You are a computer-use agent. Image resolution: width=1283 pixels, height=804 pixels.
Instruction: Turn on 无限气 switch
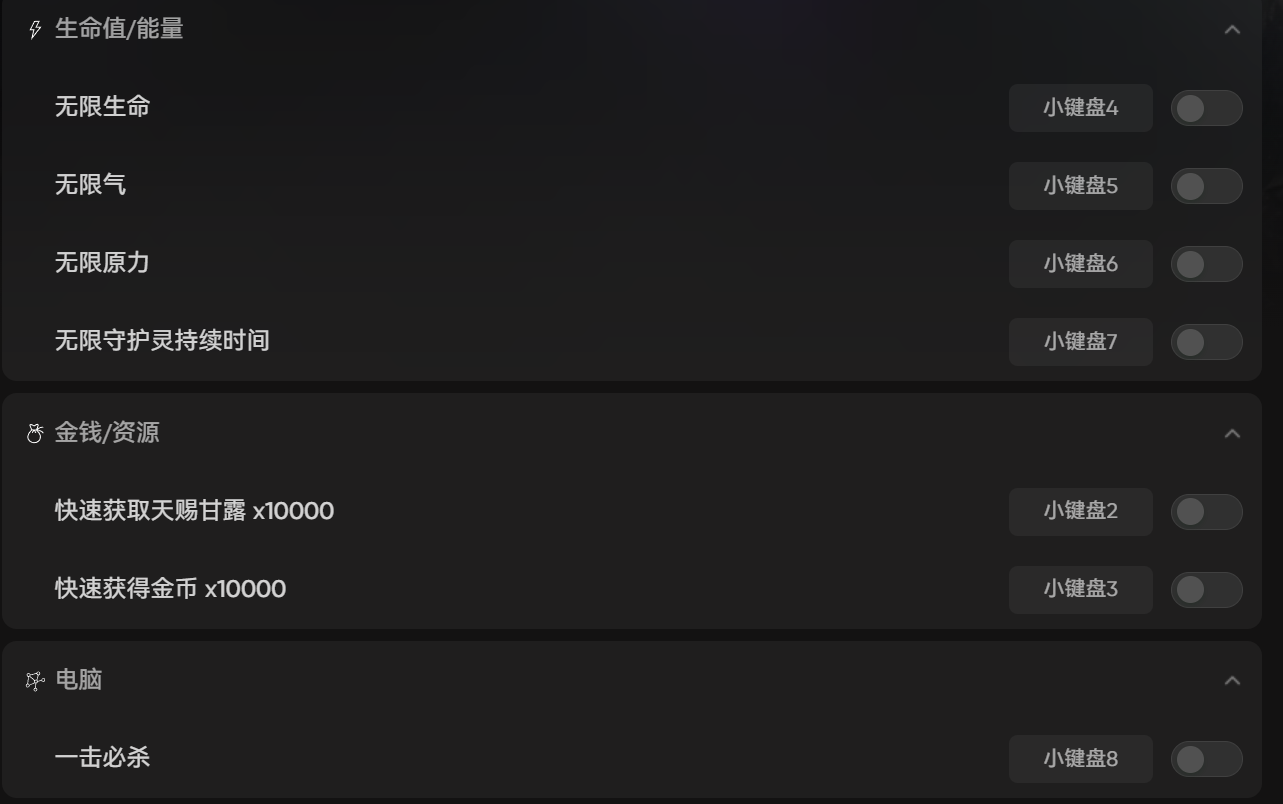(1206, 186)
